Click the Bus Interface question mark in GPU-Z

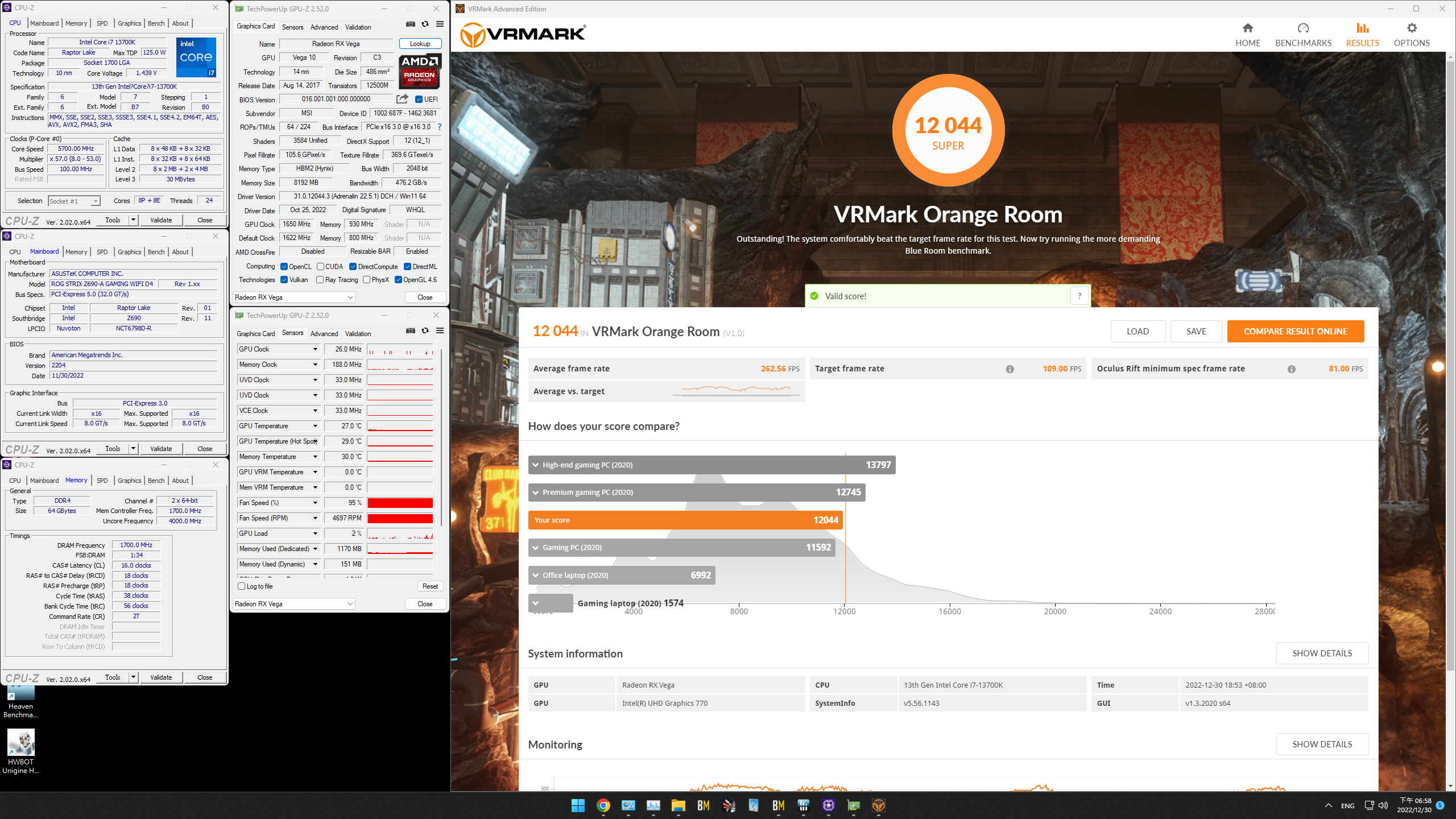click(439, 127)
